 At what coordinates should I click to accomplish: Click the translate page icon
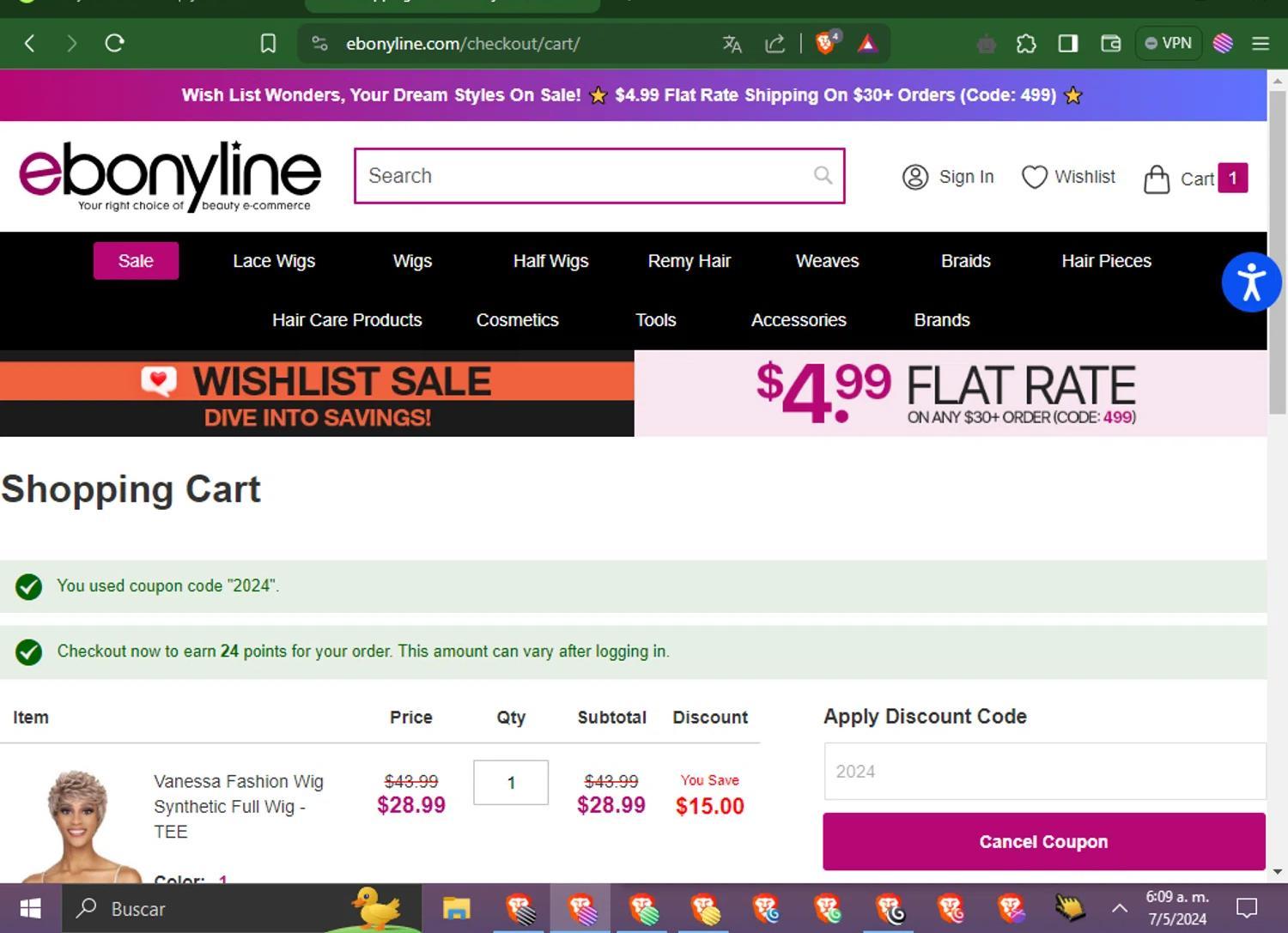click(x=732, y=44)
